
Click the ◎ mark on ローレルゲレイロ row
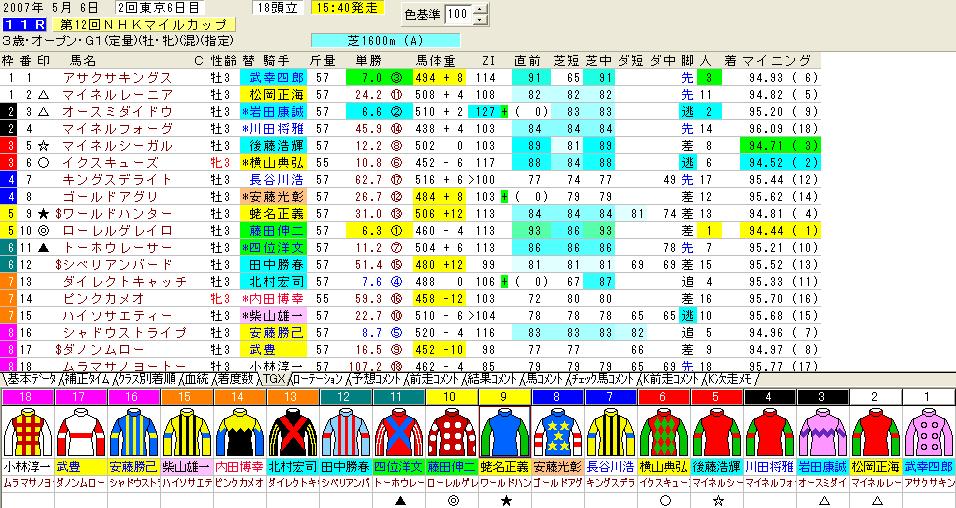[43, 231]
